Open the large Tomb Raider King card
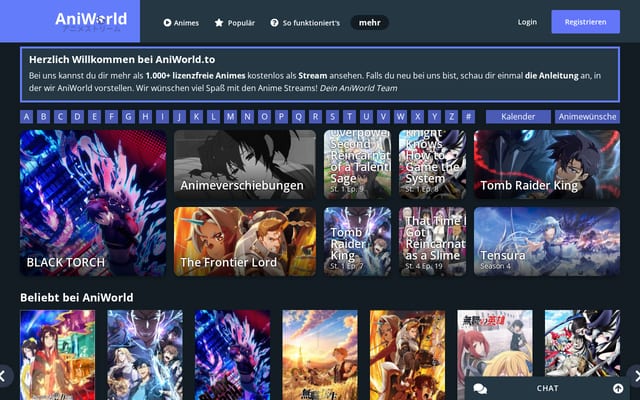 click(547, 164)
